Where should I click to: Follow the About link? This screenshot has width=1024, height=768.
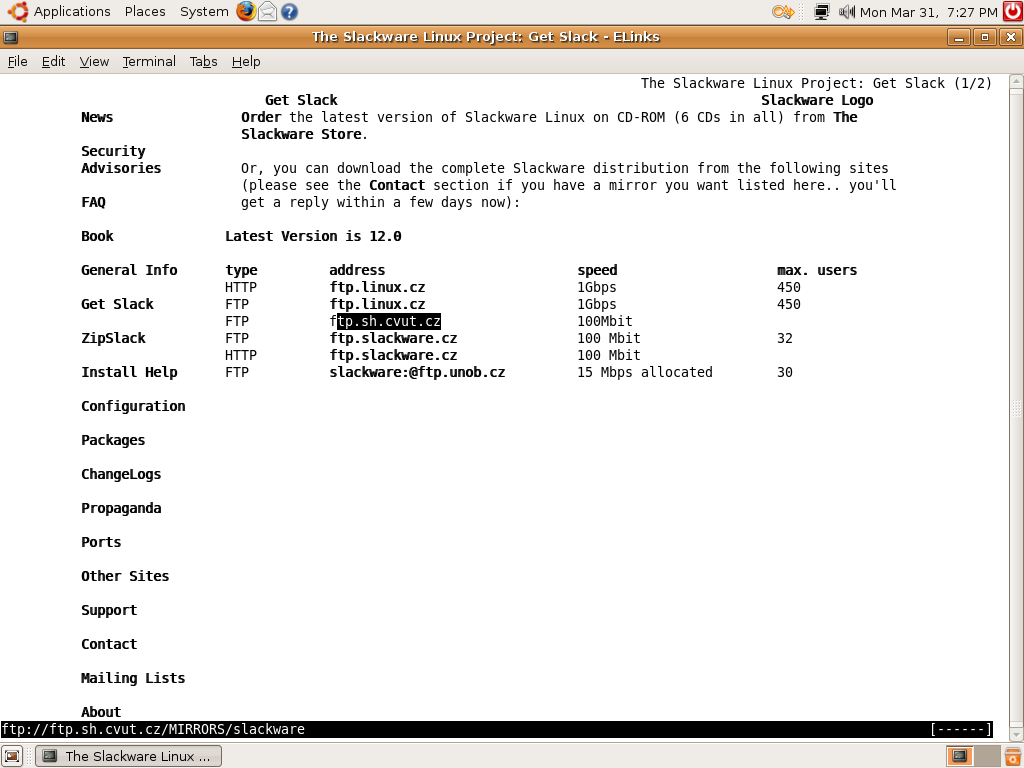click(x=101, y=712)
